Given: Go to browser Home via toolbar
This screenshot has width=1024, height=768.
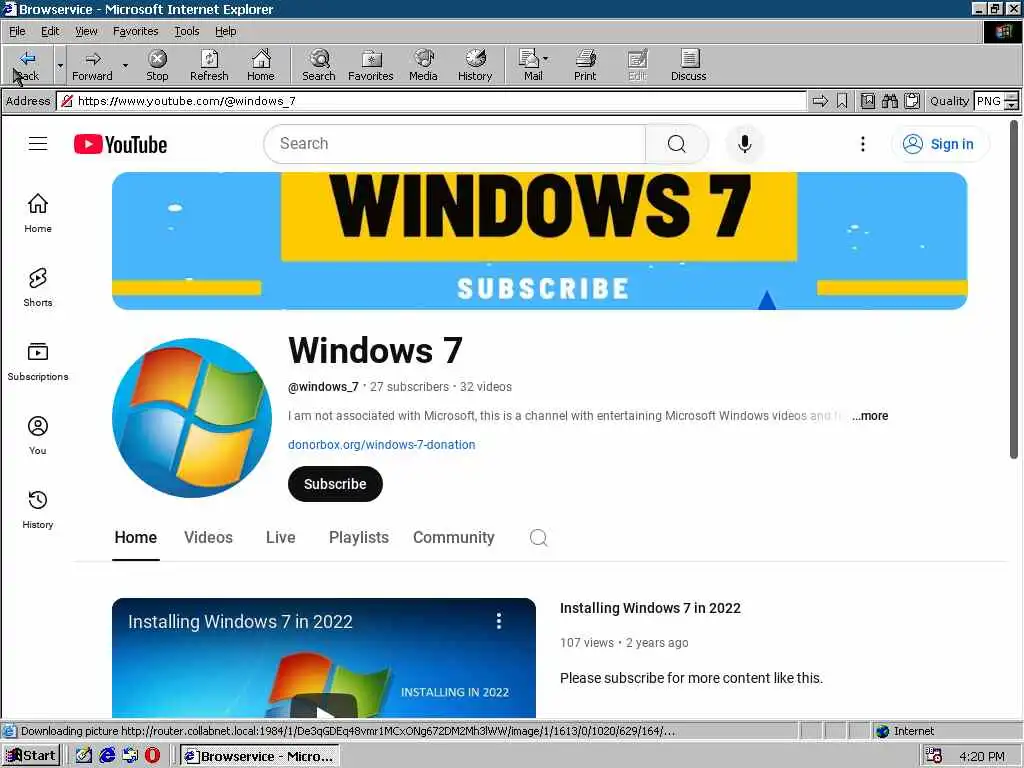Looking at the screenshot, I should 261,65.
